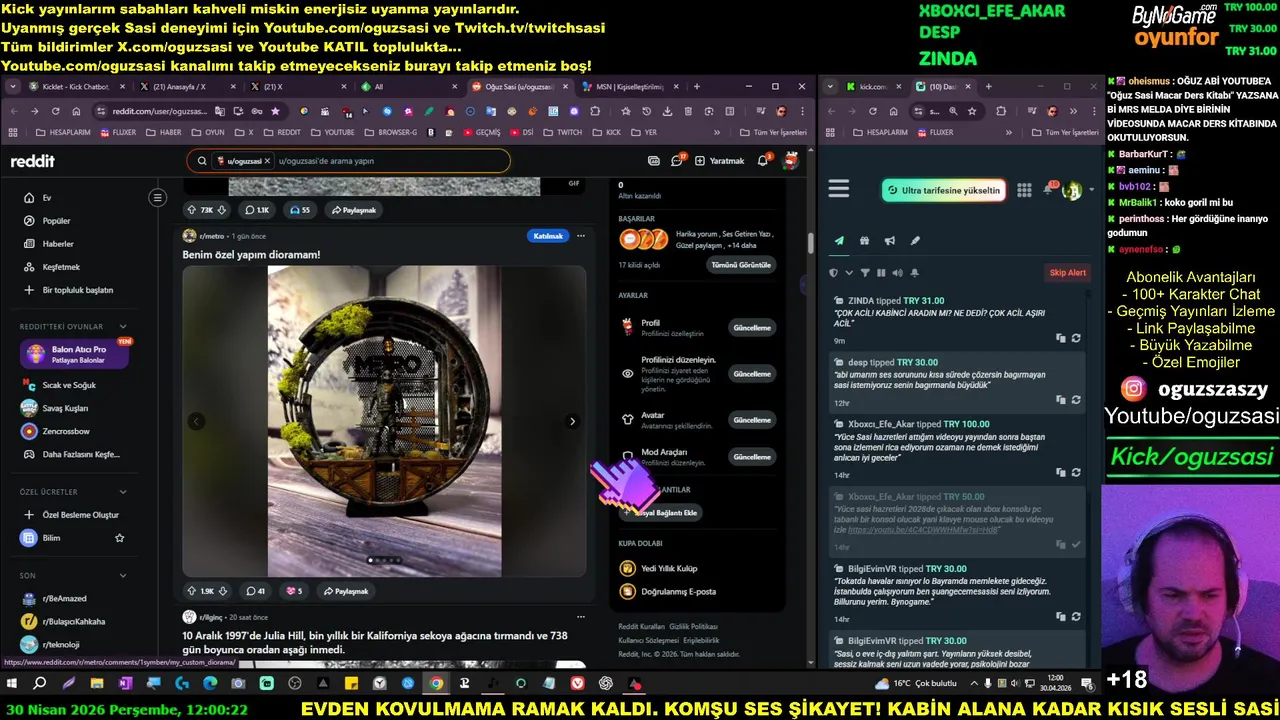Switch to the kick.com tab in the right window
The image size is (1280, 720).
(873, 87)
